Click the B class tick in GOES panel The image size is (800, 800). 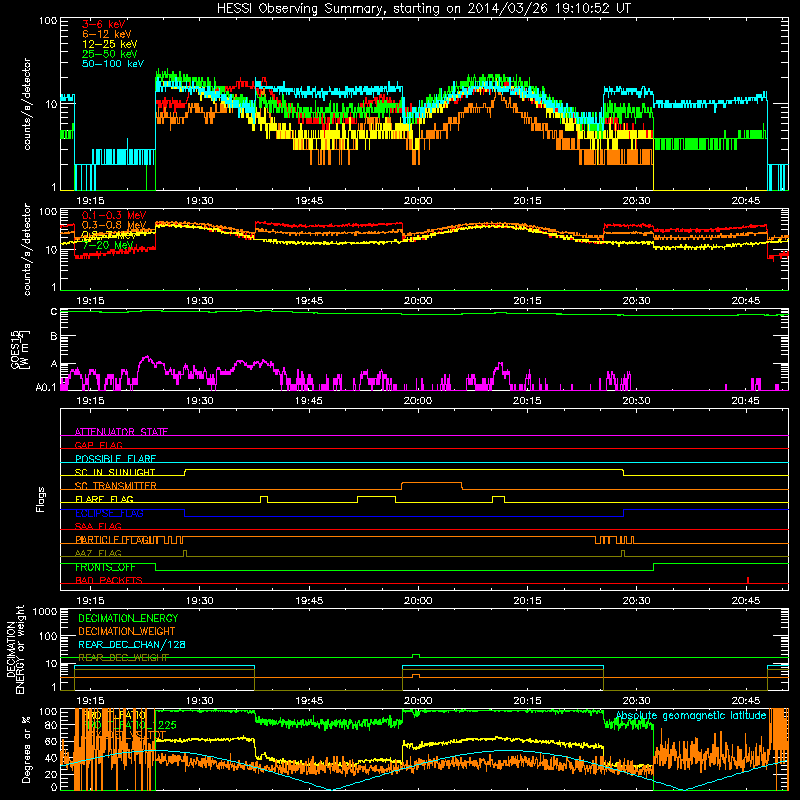pos(54,337)
